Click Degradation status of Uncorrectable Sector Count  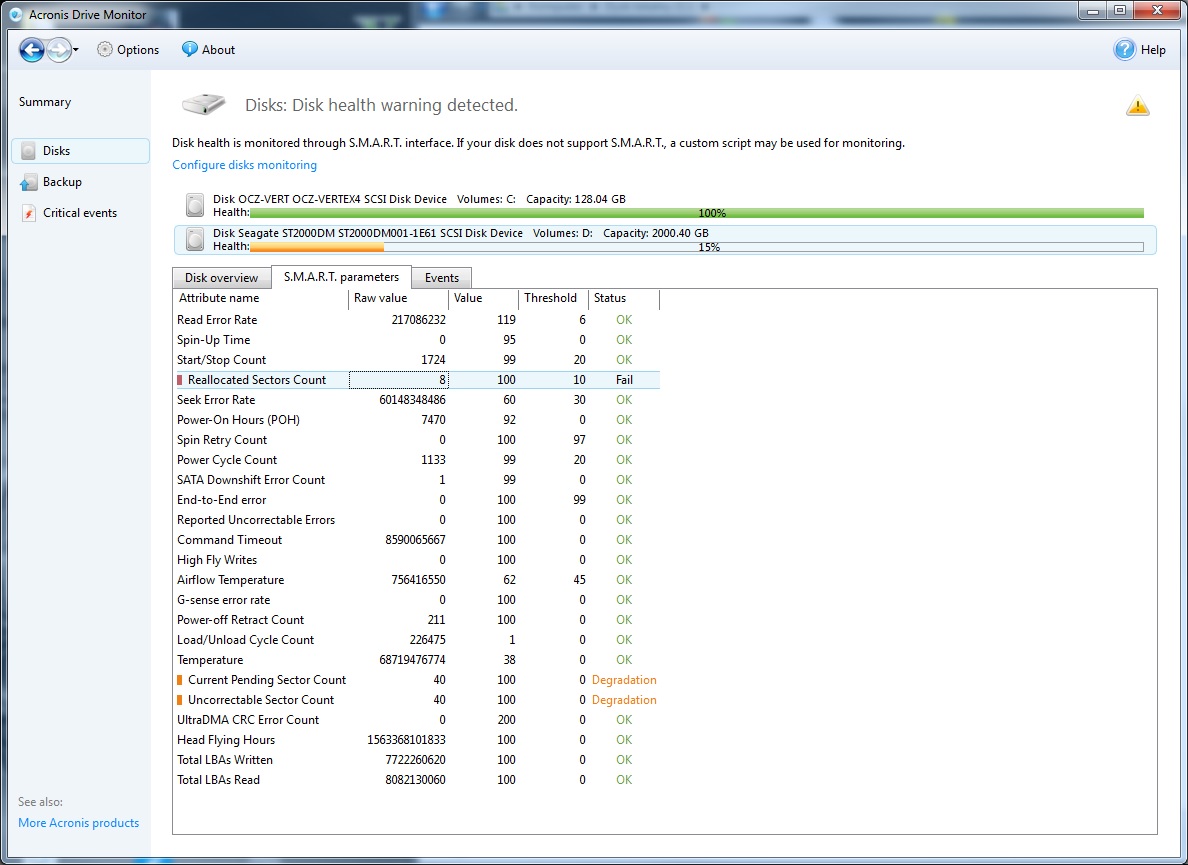tap(624, 700)
